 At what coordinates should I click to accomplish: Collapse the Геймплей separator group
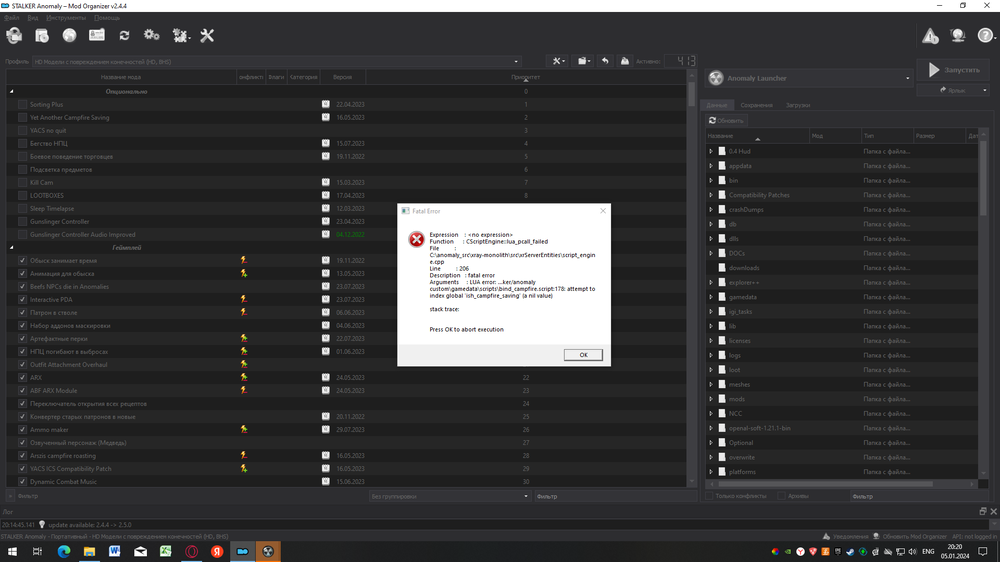click(11, 248)
